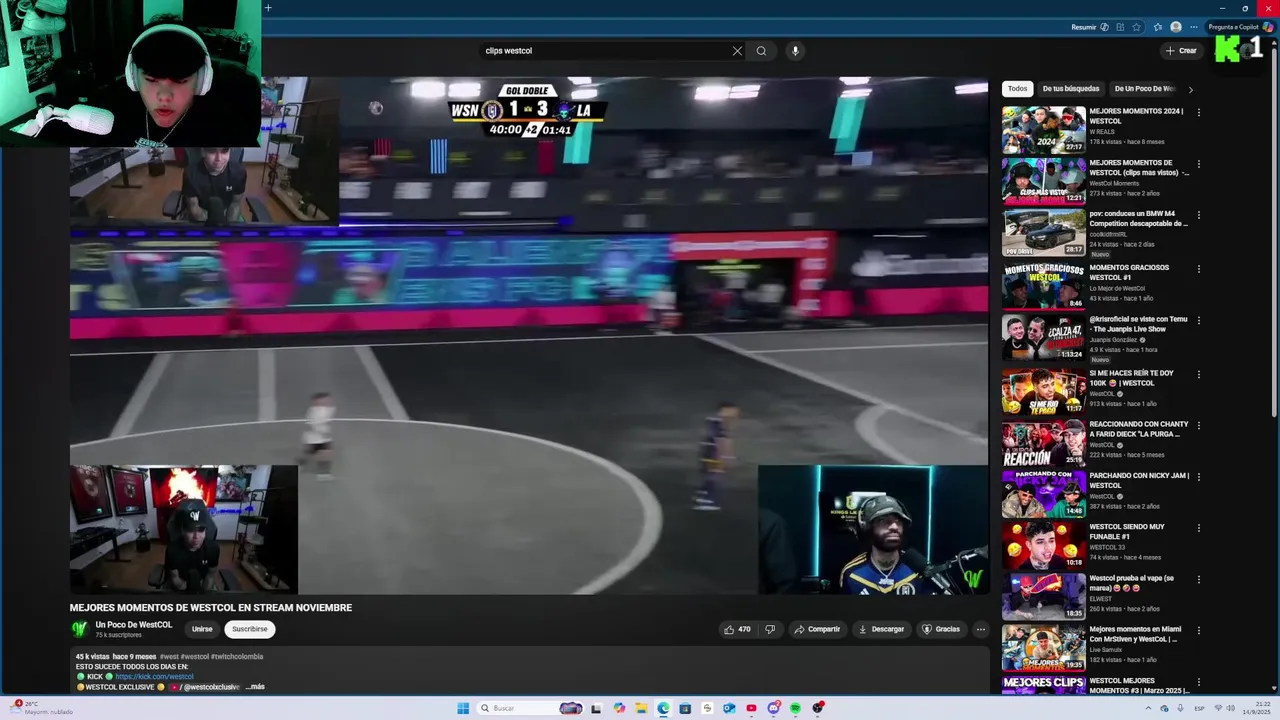Click the Gracias button
Image resolution: width=1280 pixels, height=720 pixels.
[941, 629]
